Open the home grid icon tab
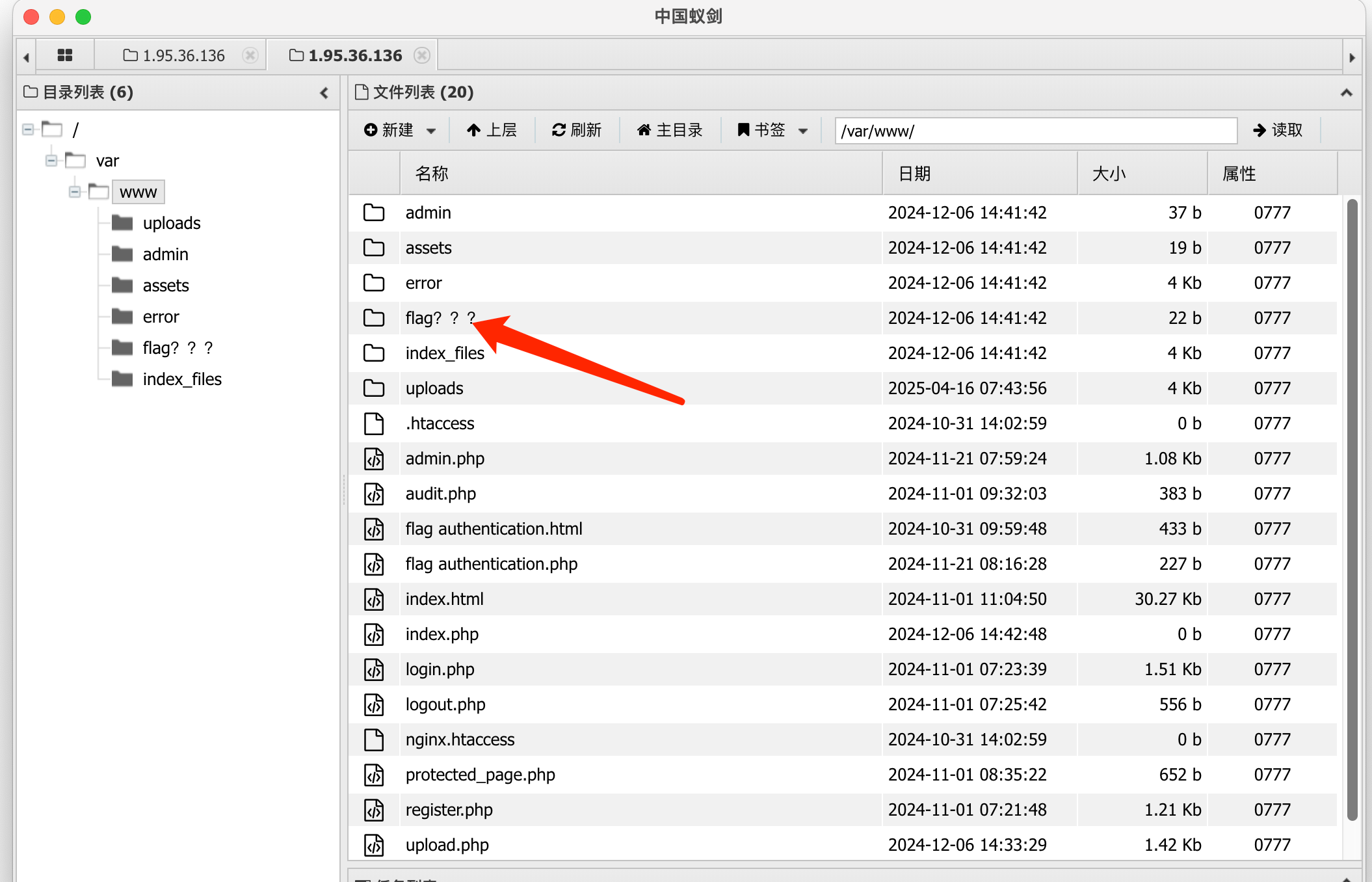The width and height of the screenshot is (1372, 882). (x=64, y=55)
